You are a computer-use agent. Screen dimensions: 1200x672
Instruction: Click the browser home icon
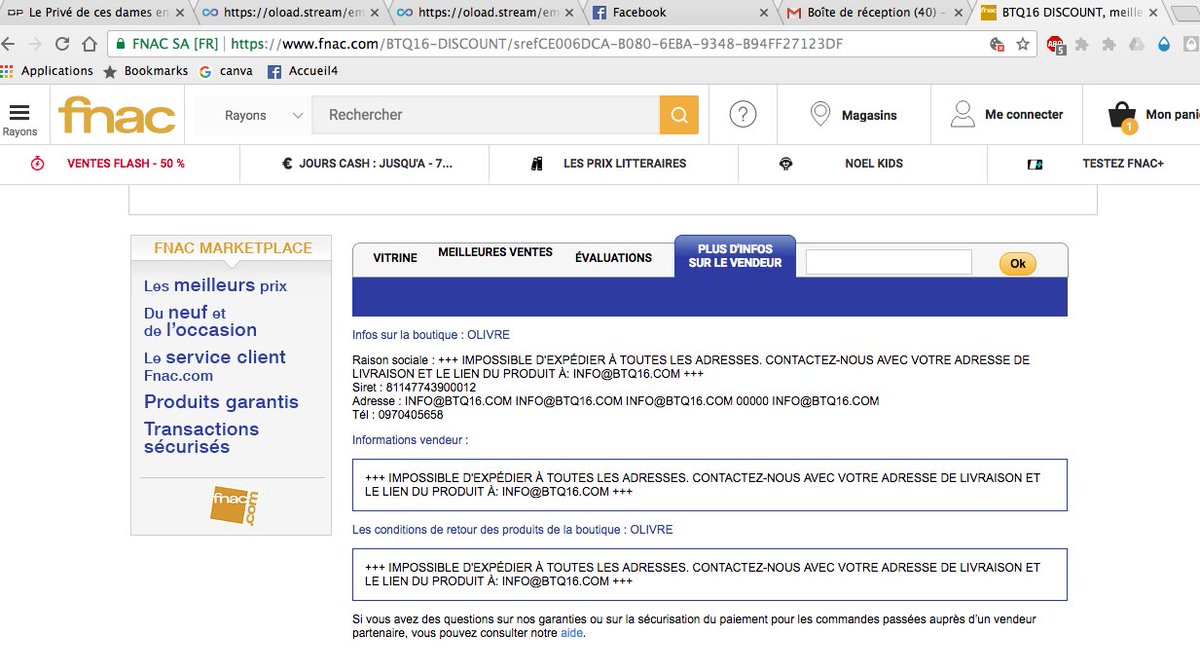point(88,44)
